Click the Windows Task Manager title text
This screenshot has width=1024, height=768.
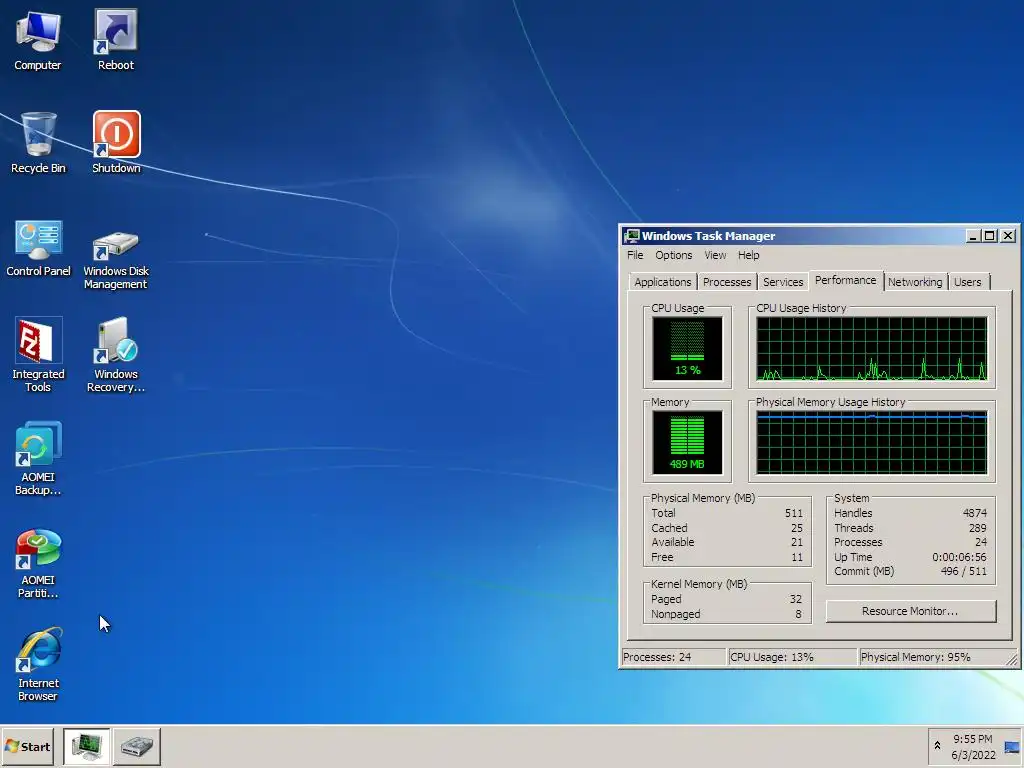coord(709,236)
